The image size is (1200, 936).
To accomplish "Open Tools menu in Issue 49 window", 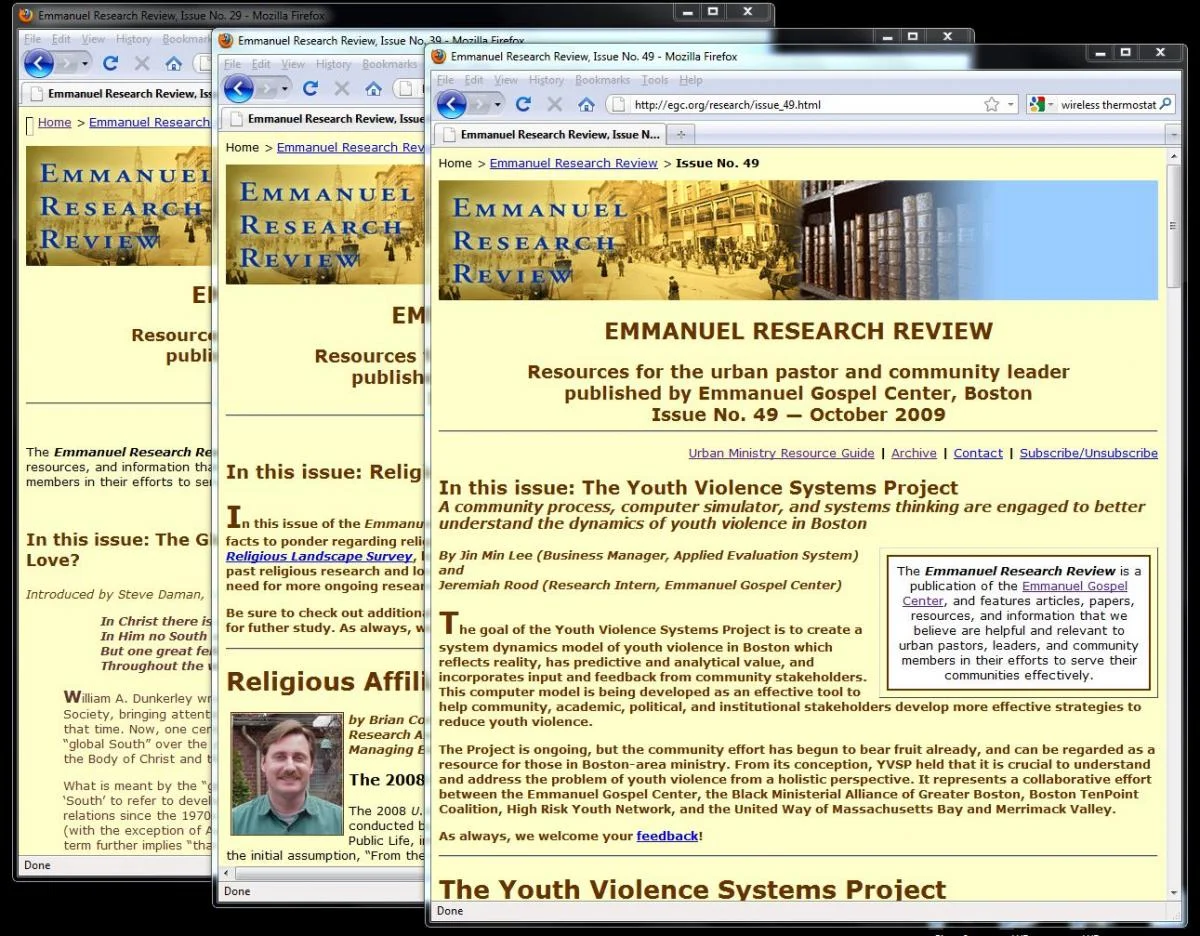I will coord(655,80).
